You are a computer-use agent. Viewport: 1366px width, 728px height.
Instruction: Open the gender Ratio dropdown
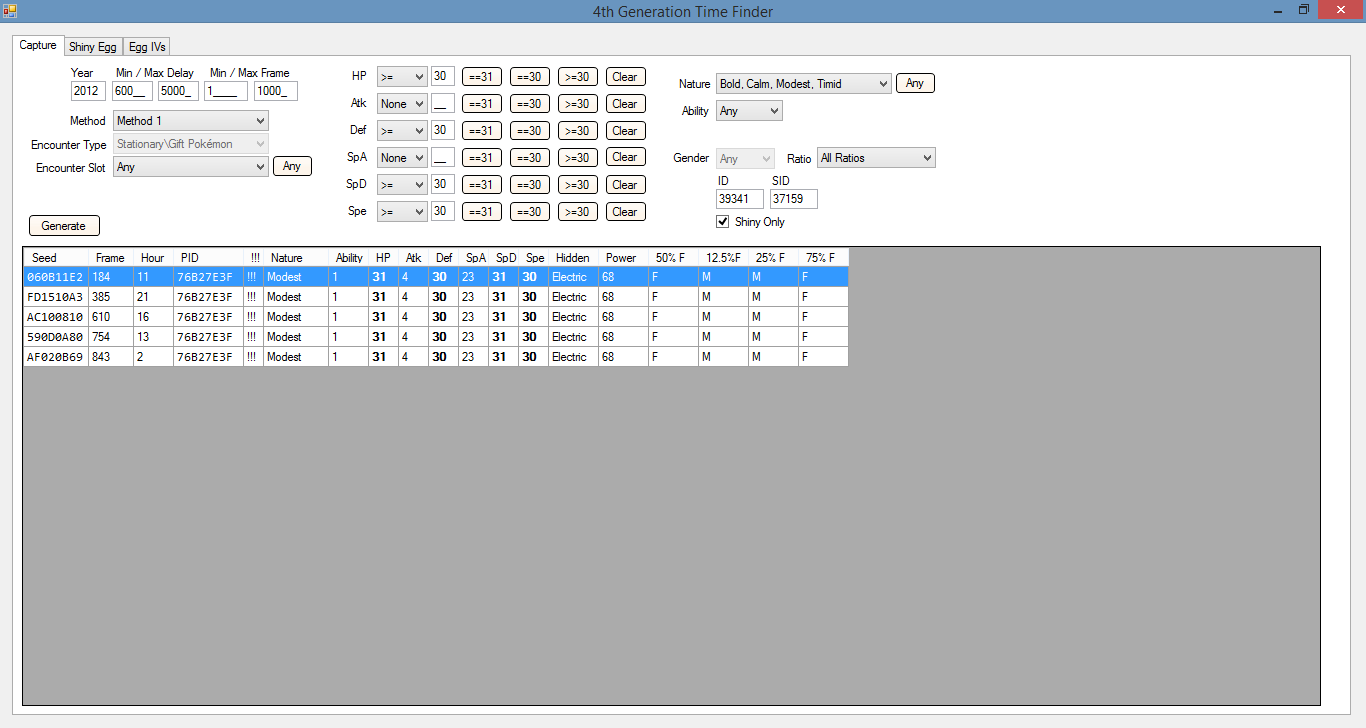[x=876, y=158]
